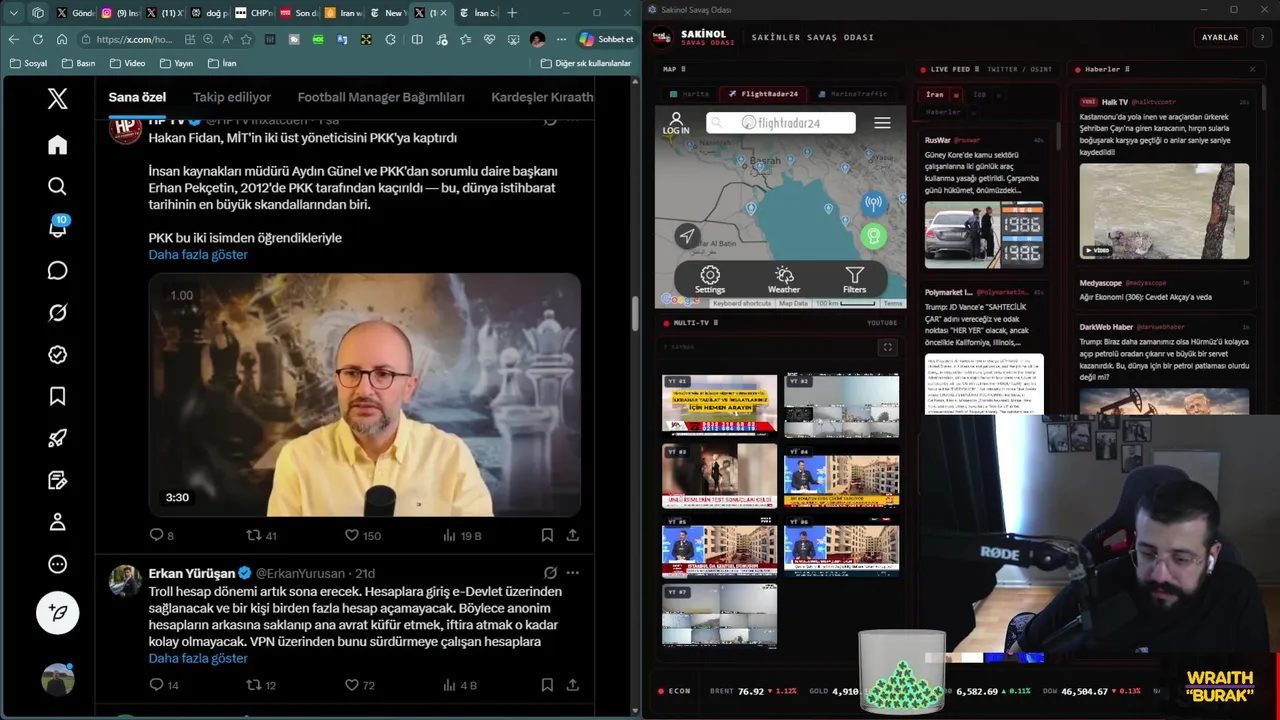Select MarineTraffic map tab

tap(852, 94)
